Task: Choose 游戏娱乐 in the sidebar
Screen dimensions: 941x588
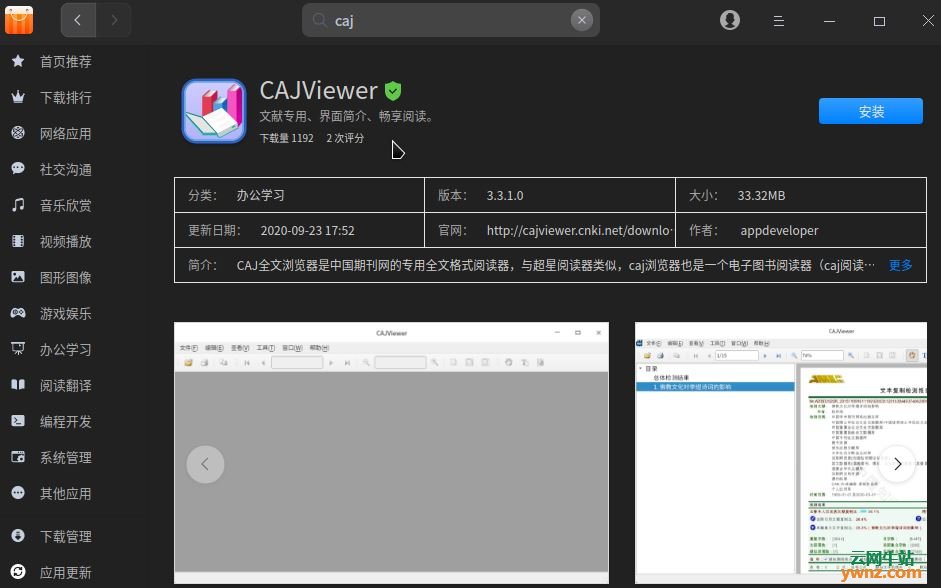Action: 65,313
